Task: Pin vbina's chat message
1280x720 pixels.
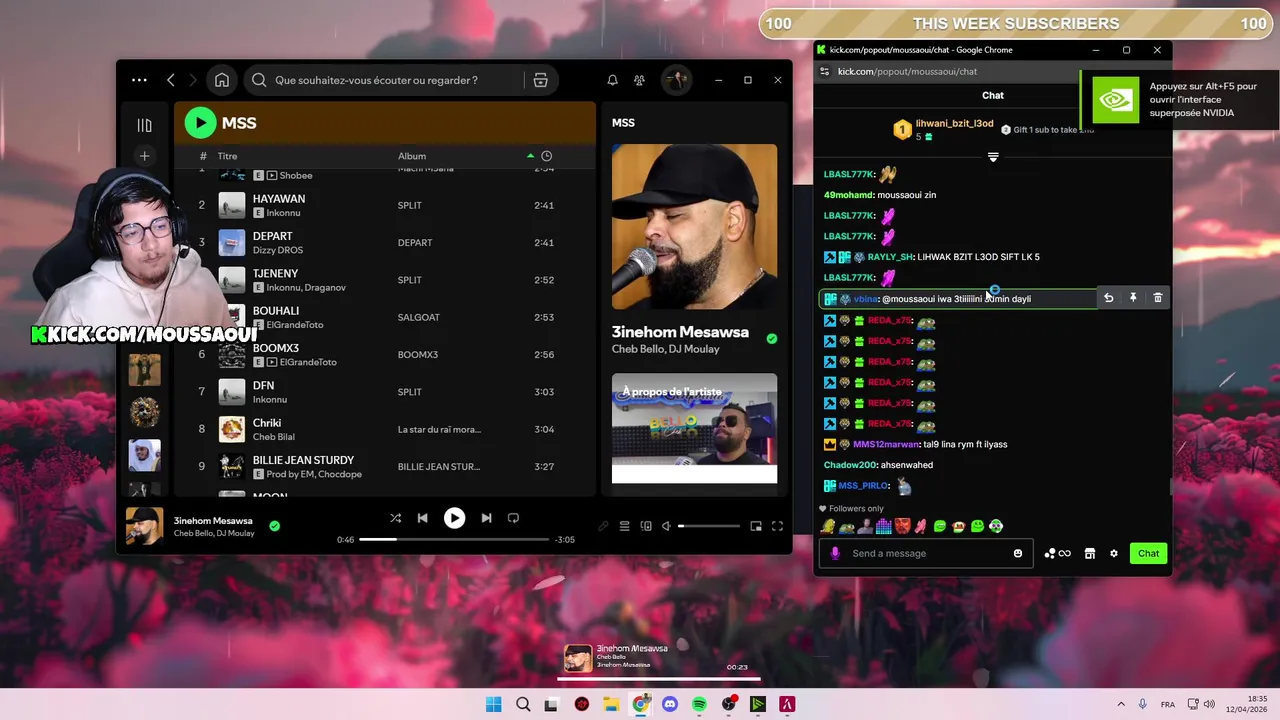Action: click(x=1133, y=298)
